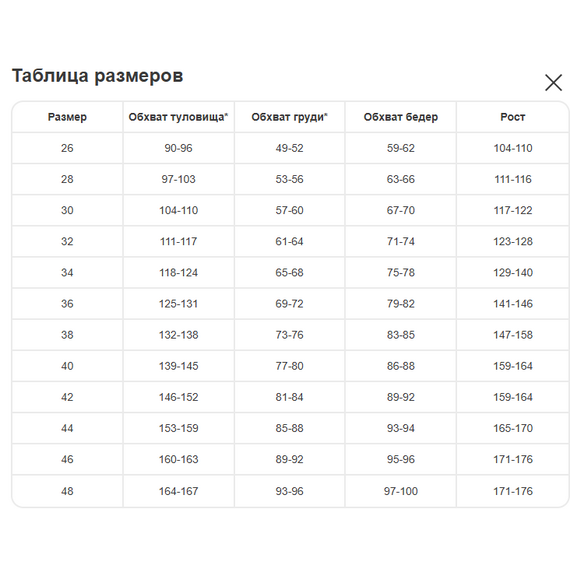Click the 81-84 chest girth cell

[x=289, y=397]
